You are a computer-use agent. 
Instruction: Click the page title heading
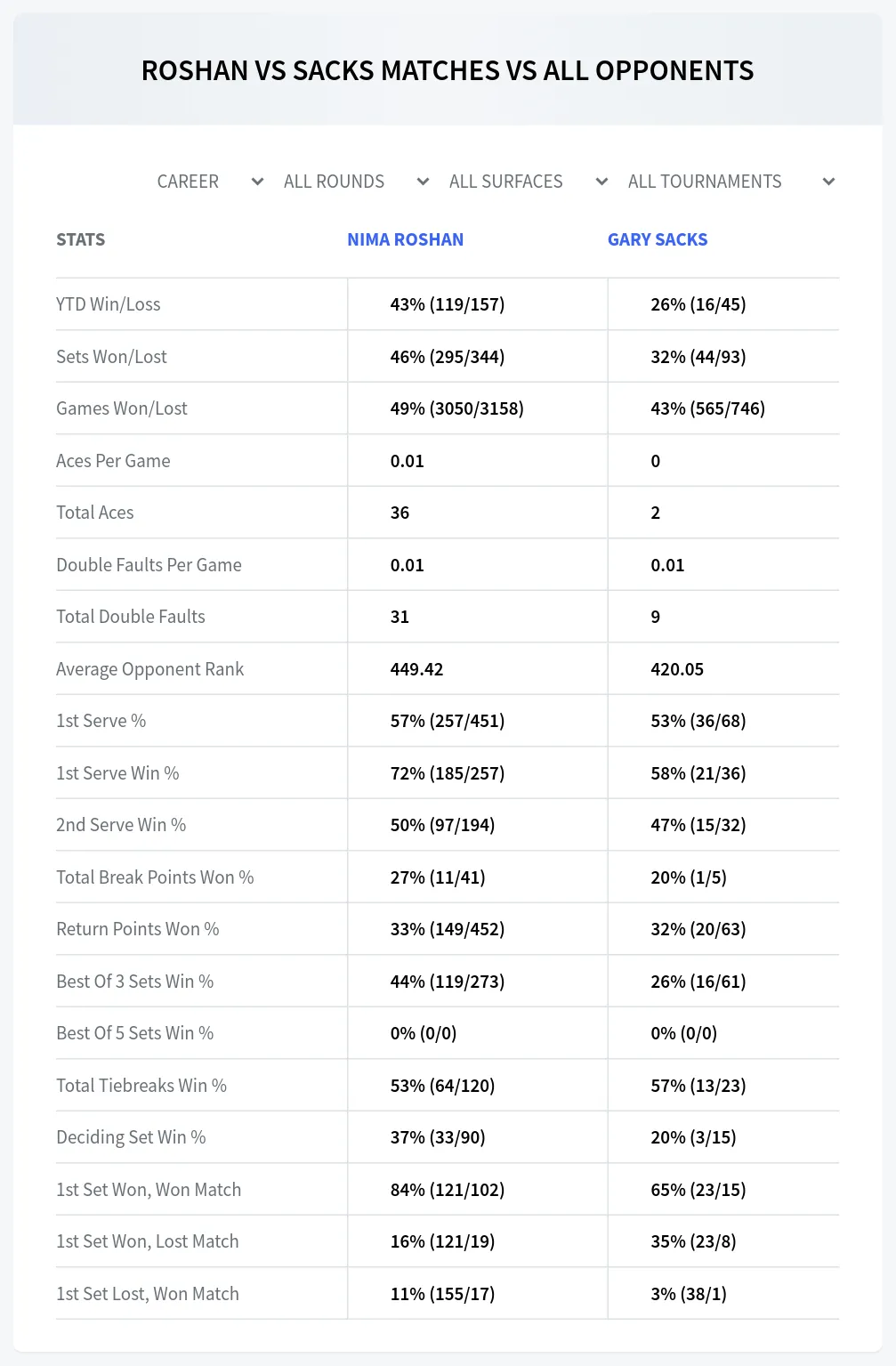[x=448, y=70]
